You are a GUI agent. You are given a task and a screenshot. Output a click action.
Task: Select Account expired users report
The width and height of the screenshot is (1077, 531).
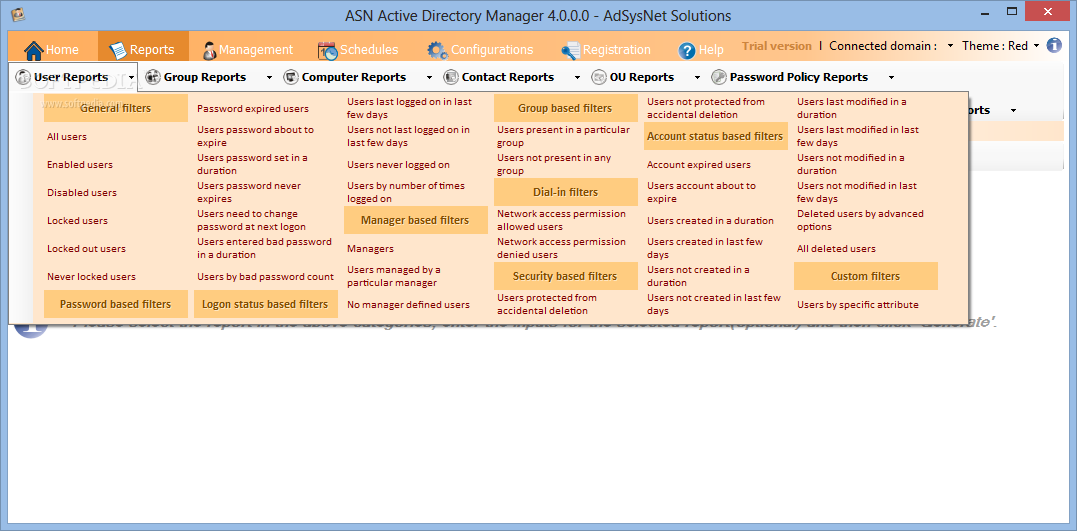coord(699,165)
